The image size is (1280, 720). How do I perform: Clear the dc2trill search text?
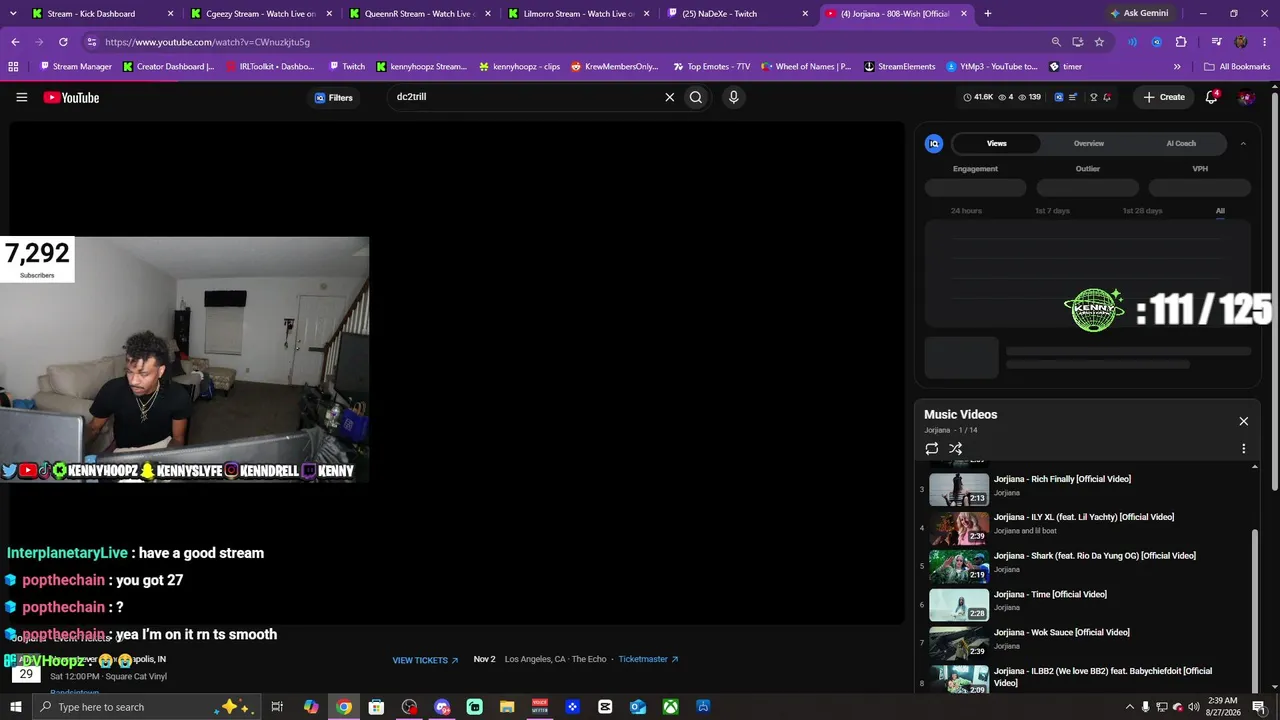pyautogui.click(x=670, y=97)
